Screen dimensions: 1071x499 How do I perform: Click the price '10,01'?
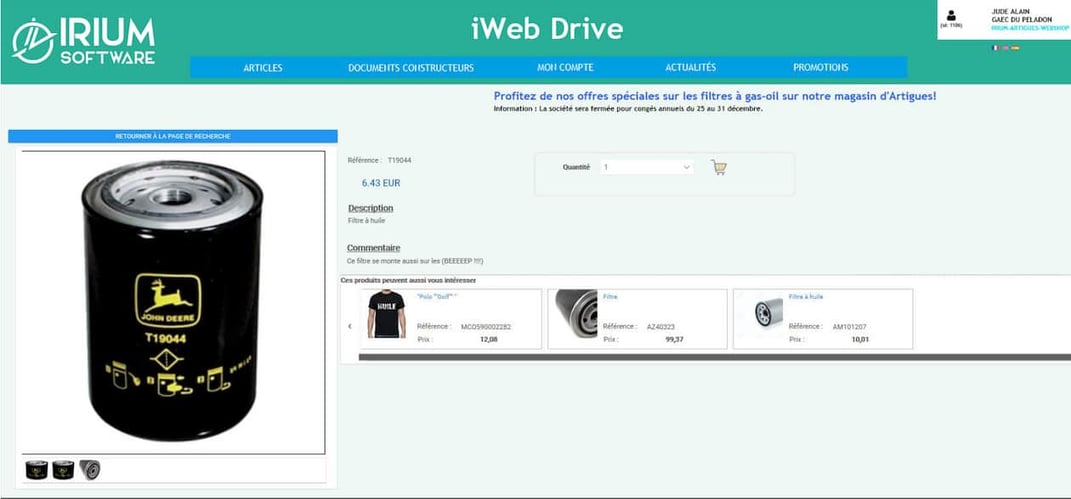coord(860,339)
